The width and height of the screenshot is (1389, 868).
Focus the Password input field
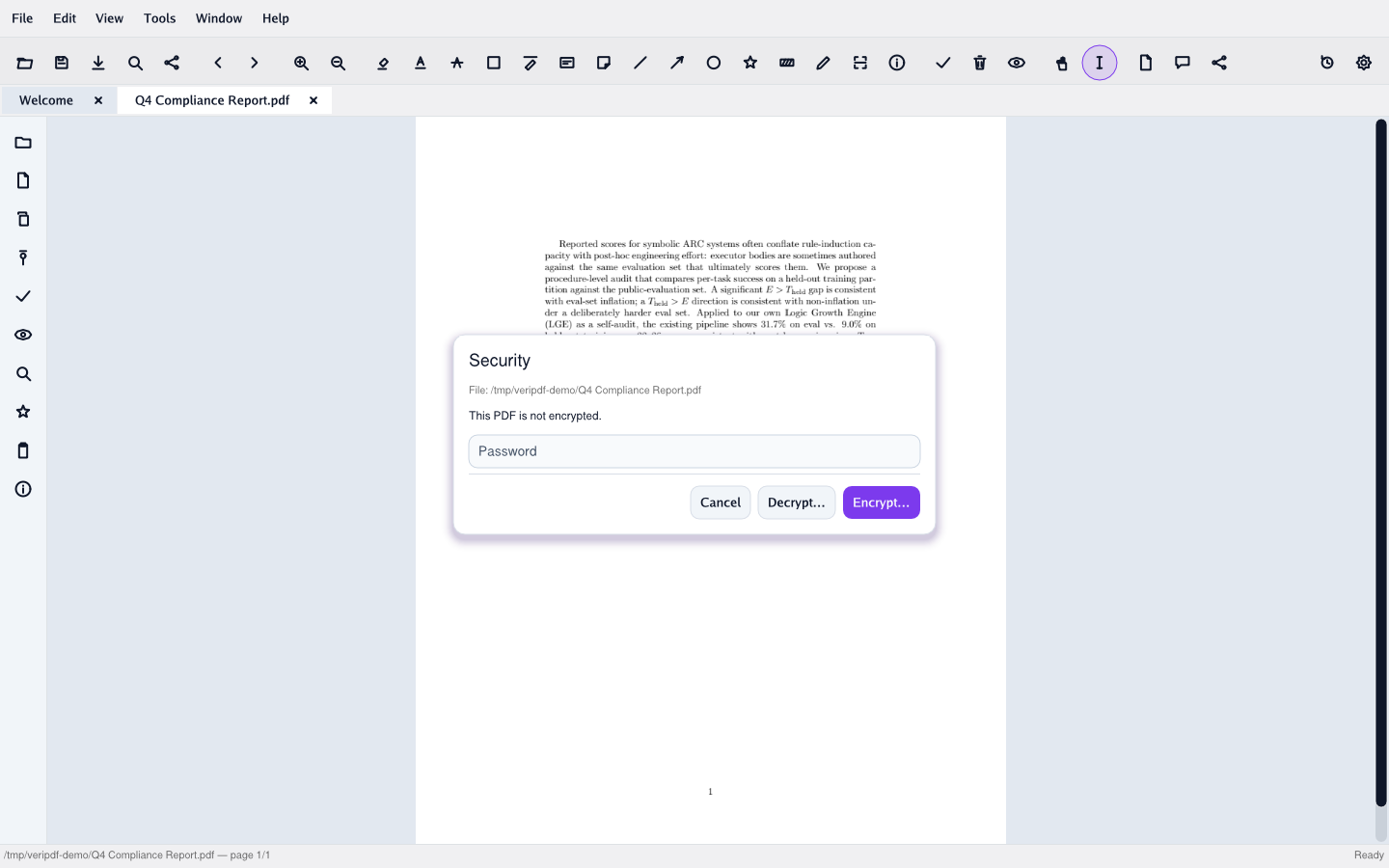[x=694, y=451]
